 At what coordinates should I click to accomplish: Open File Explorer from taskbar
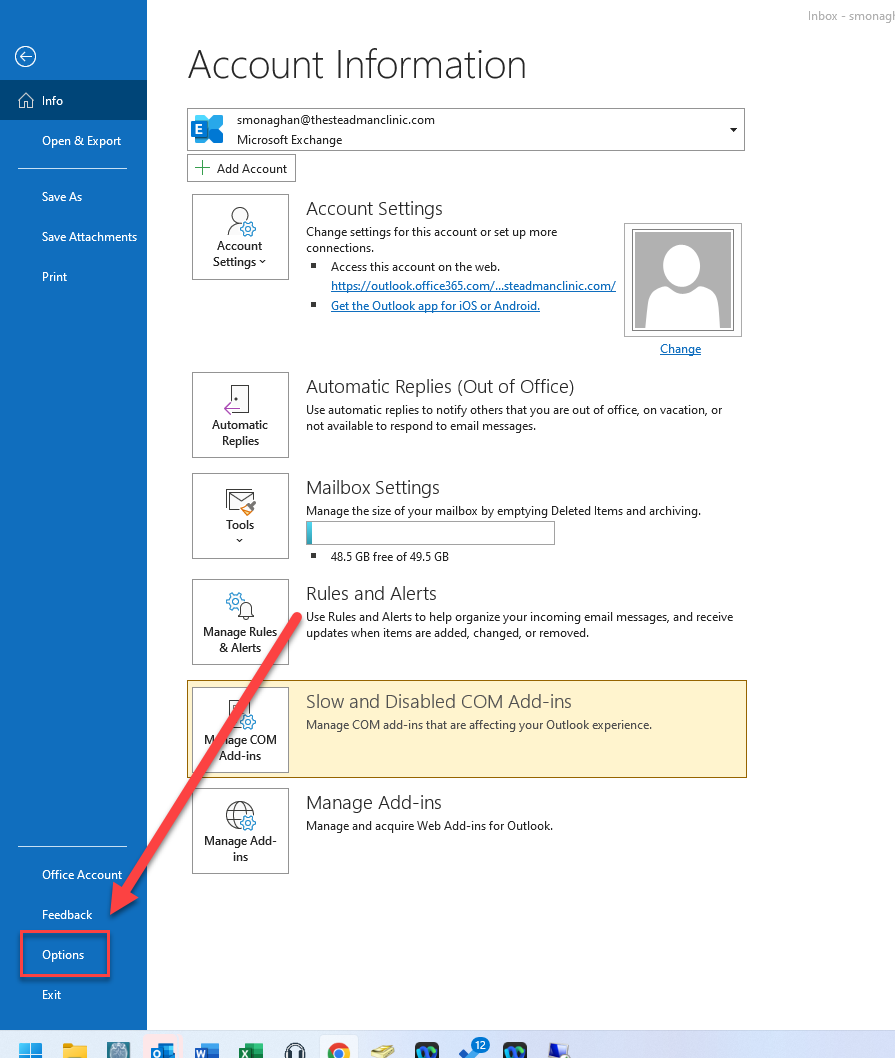point(75,1050)
